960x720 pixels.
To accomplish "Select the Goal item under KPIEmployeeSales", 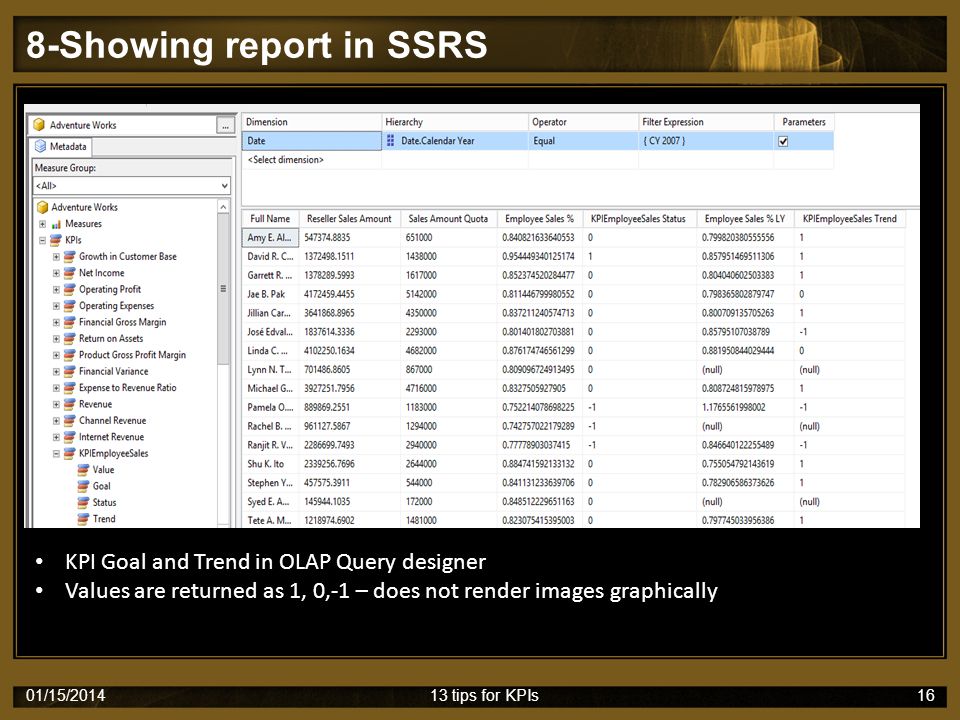I will pos(102,486).
